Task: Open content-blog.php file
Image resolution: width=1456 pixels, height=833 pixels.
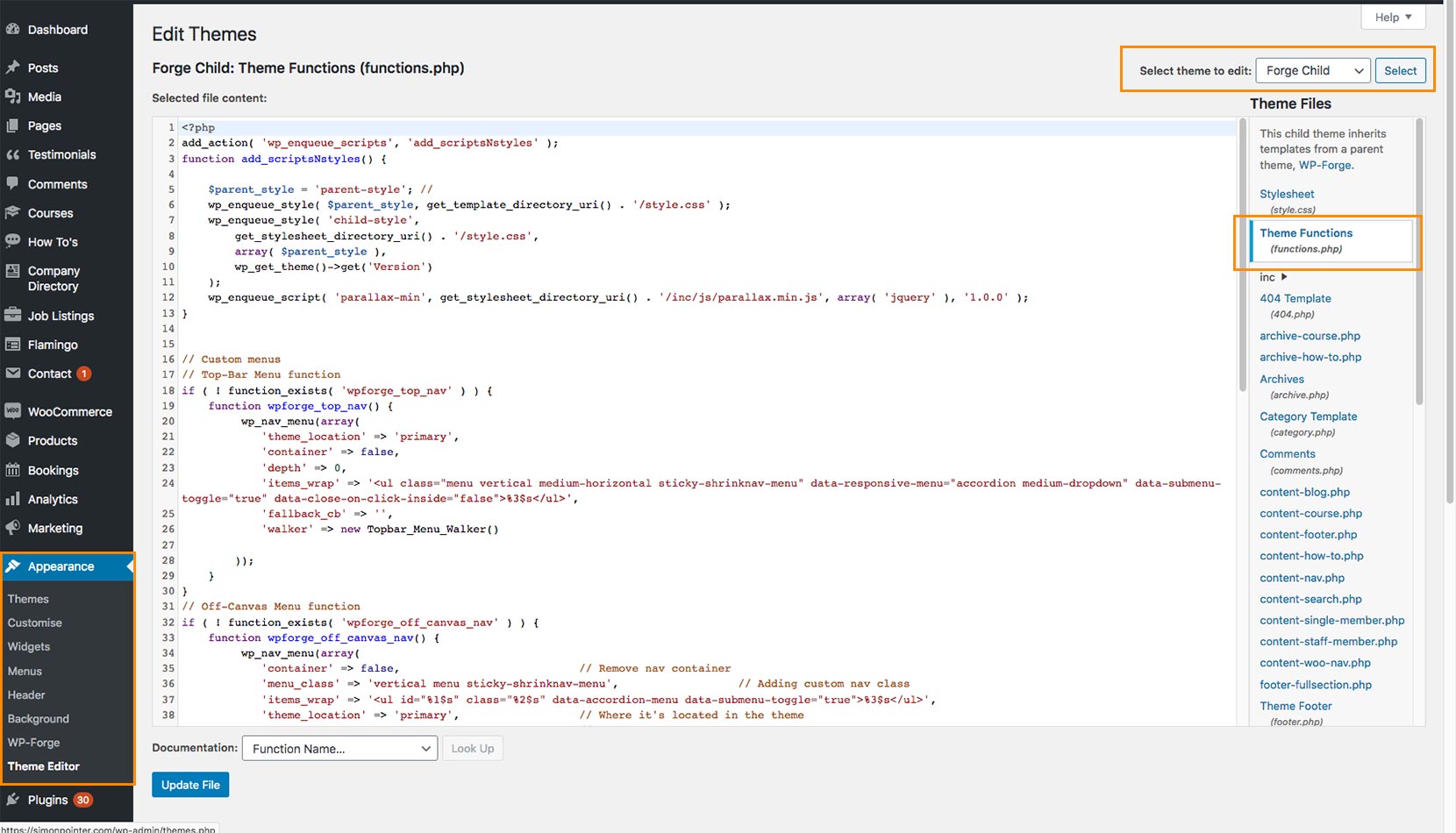Action: tap(1304, 492)
